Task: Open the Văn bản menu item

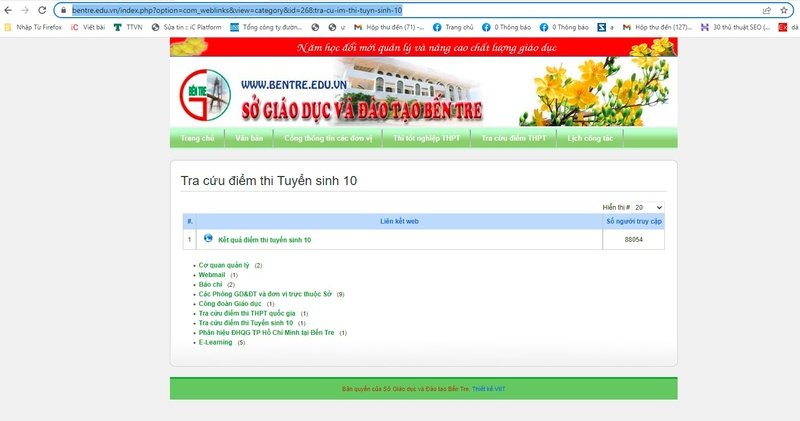Action: (x=249, y=138)
